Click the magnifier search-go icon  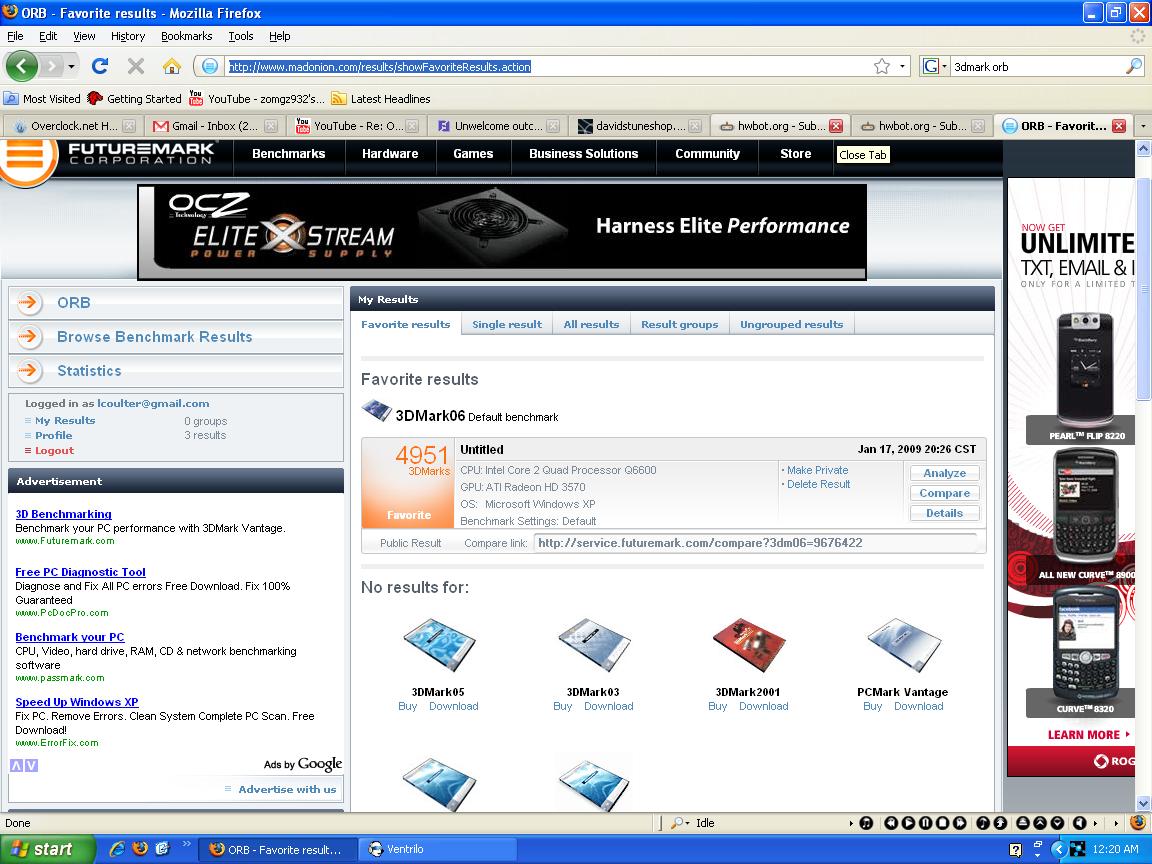pyautogui.click(x=1134, y=66)
